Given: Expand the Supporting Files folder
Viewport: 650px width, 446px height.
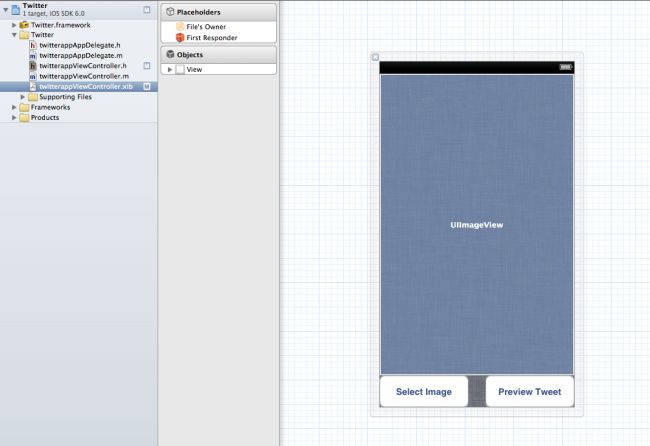Looking at the screenshot, I should (22, 97).
